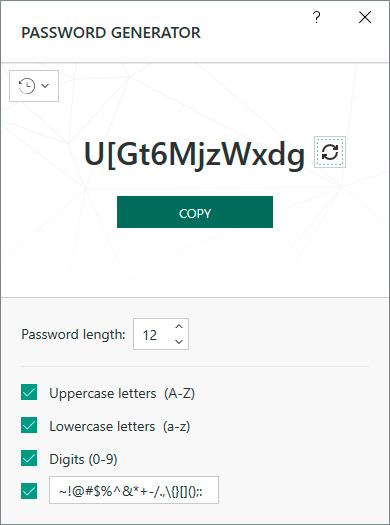Click the Lowercase letters (a-z) label

120,426
